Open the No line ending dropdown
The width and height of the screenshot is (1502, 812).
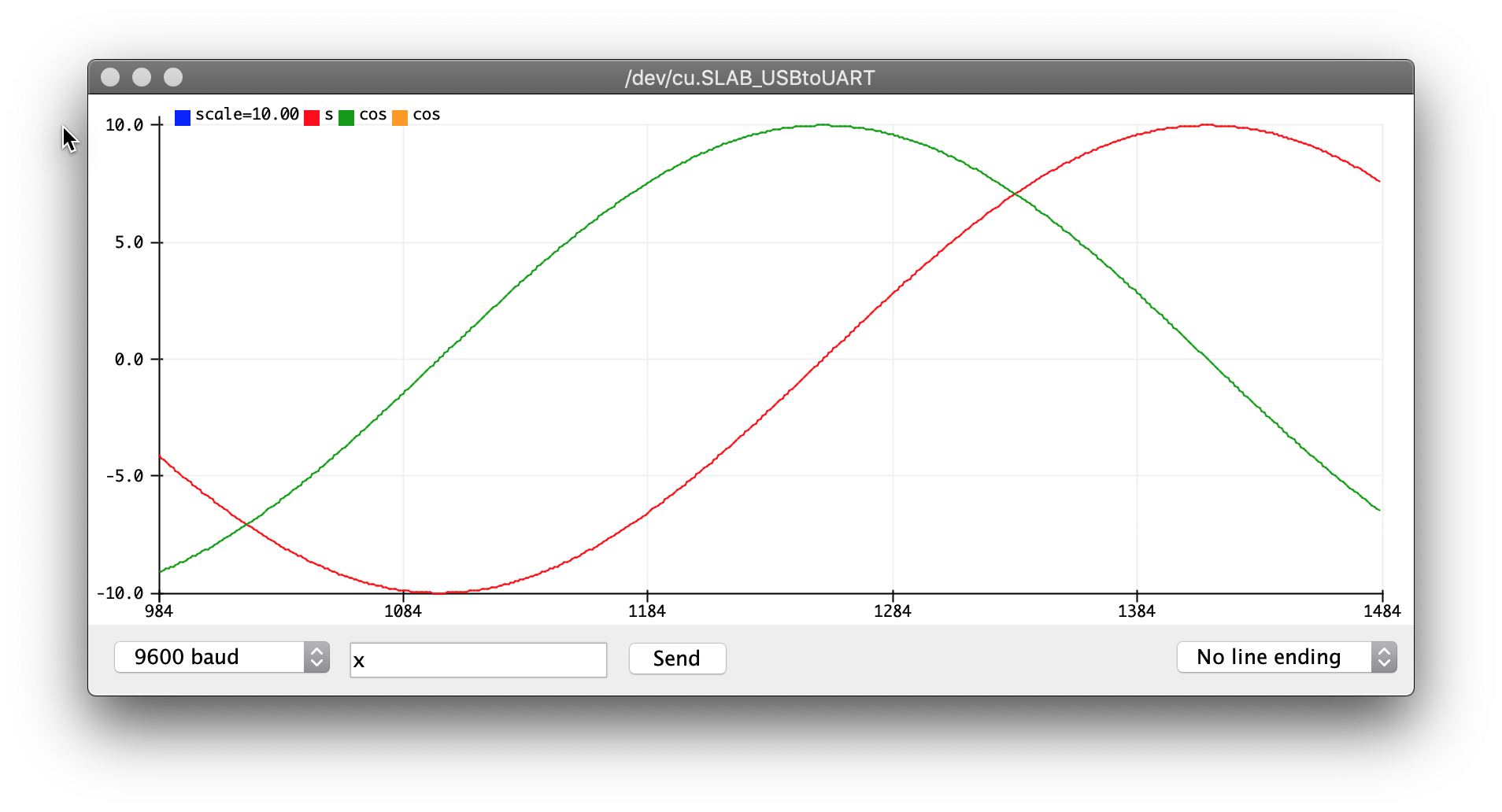(x=1286, y=657)
